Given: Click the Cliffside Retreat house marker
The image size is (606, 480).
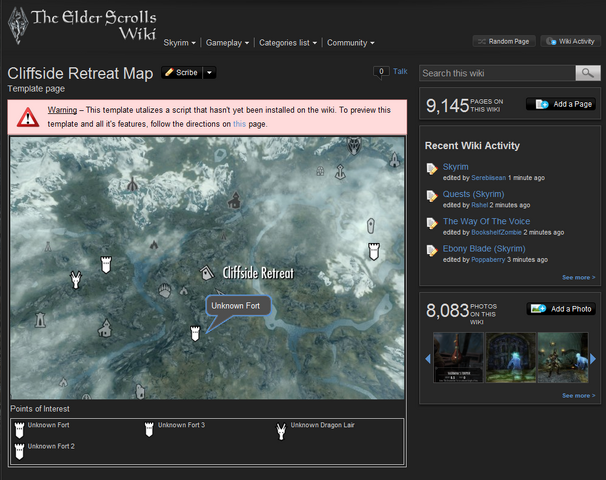Looking at the screenshot, I should point(207,273).
